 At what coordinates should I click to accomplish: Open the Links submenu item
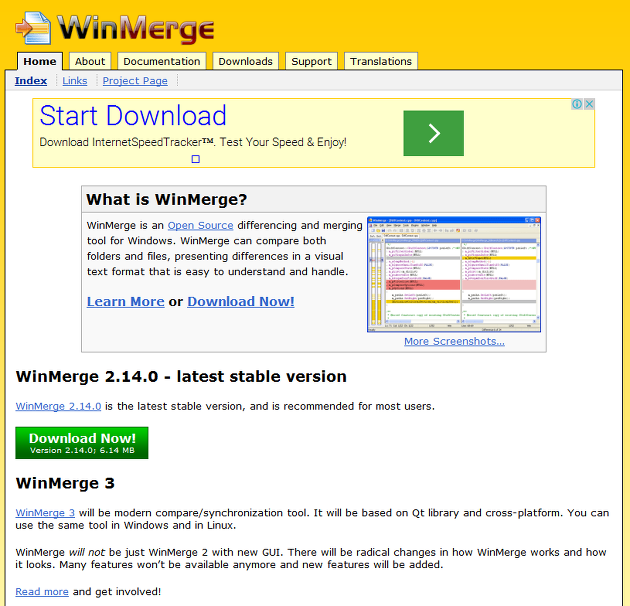click(75, 81)
